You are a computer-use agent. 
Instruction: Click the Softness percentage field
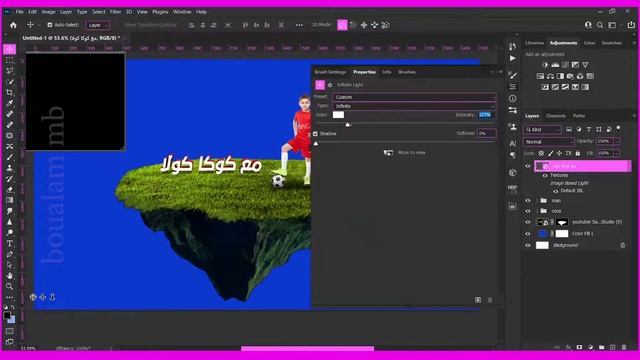tap(487, 133)
